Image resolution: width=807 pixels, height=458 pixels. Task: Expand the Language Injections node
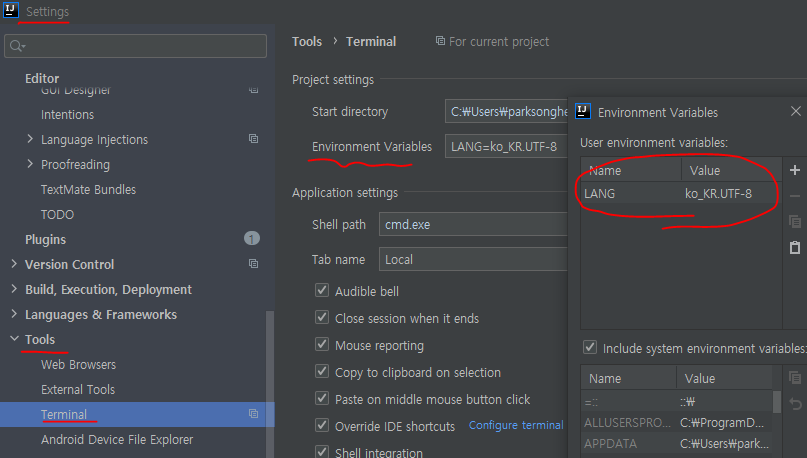pyautogui.click(x=30, y=139)
